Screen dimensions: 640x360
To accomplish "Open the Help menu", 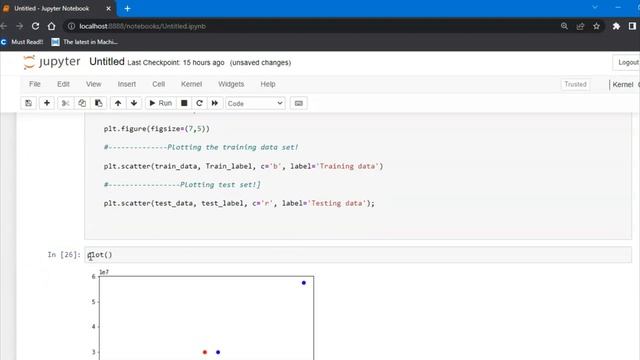I will tap(268, 84).
